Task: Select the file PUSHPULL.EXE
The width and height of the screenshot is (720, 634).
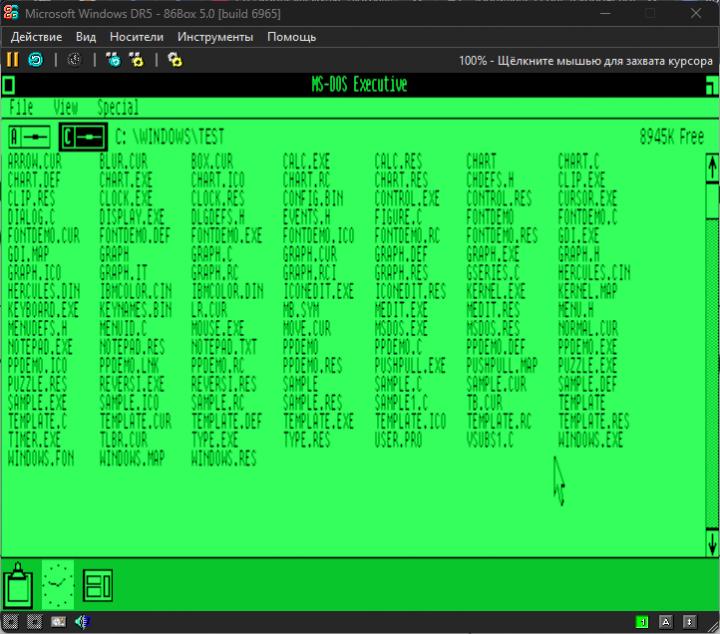Action: coord(410,365)
